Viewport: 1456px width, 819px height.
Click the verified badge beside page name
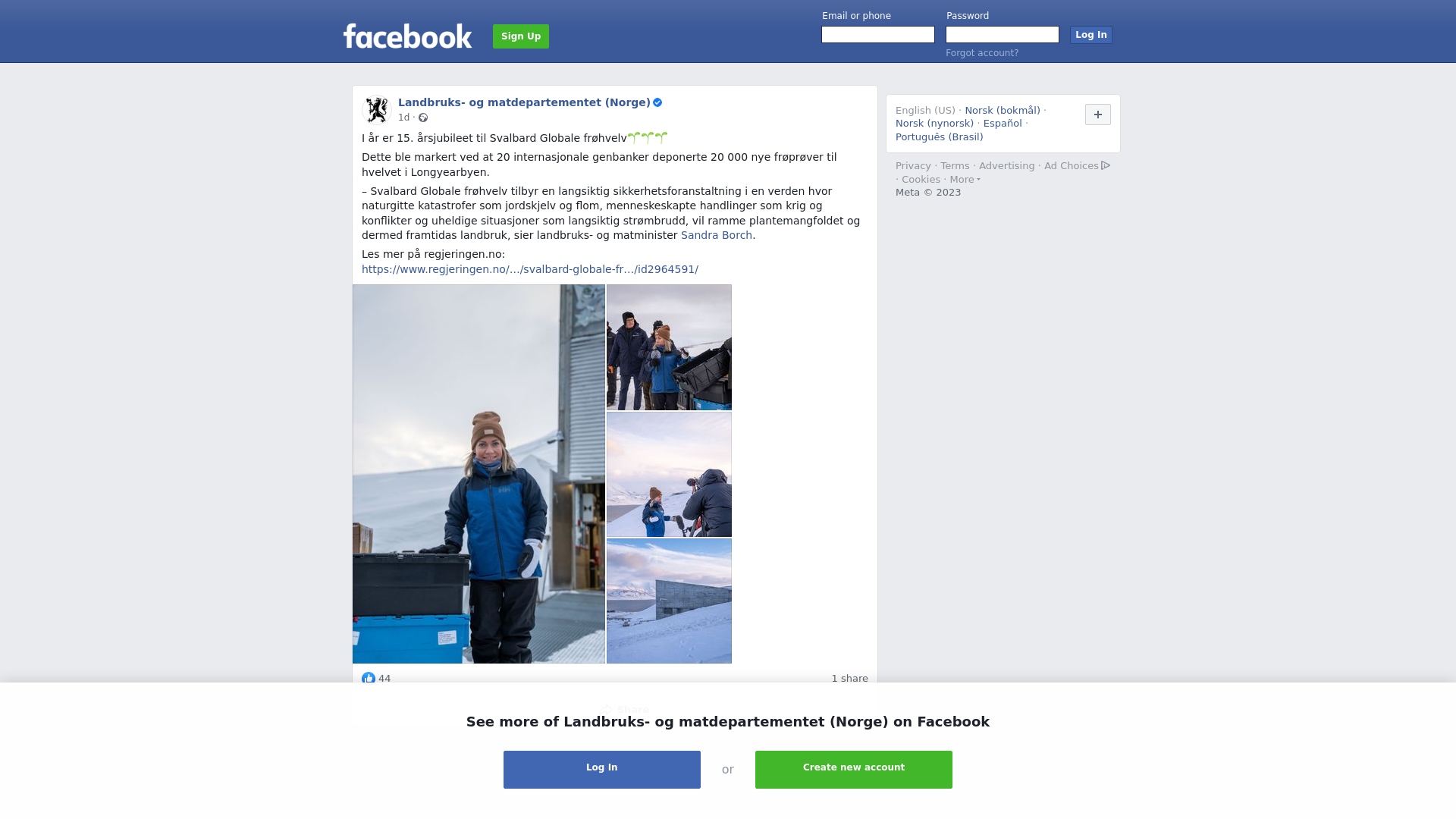click(657, 102)
